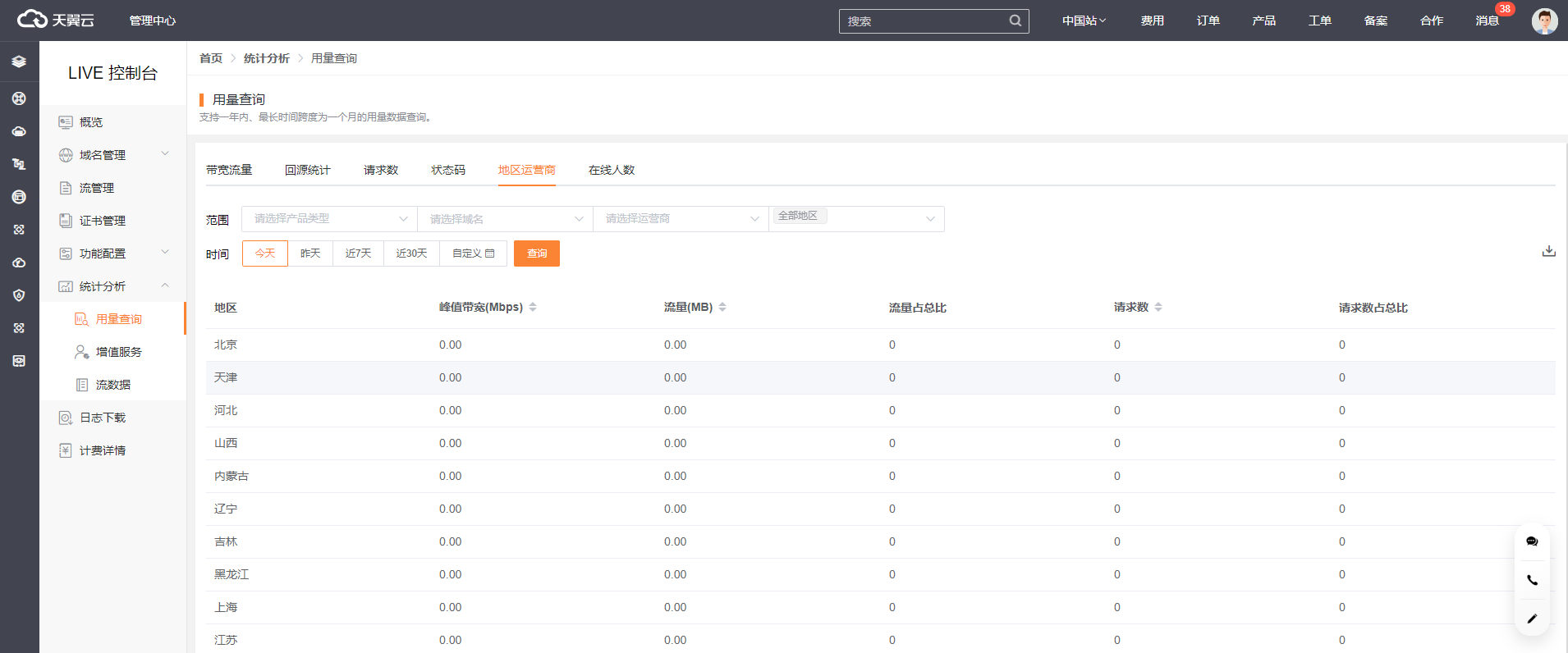Open the 请选择产品类型 dropdown
This screenshot has height=653, width=1568.
(x=330, y=219)
